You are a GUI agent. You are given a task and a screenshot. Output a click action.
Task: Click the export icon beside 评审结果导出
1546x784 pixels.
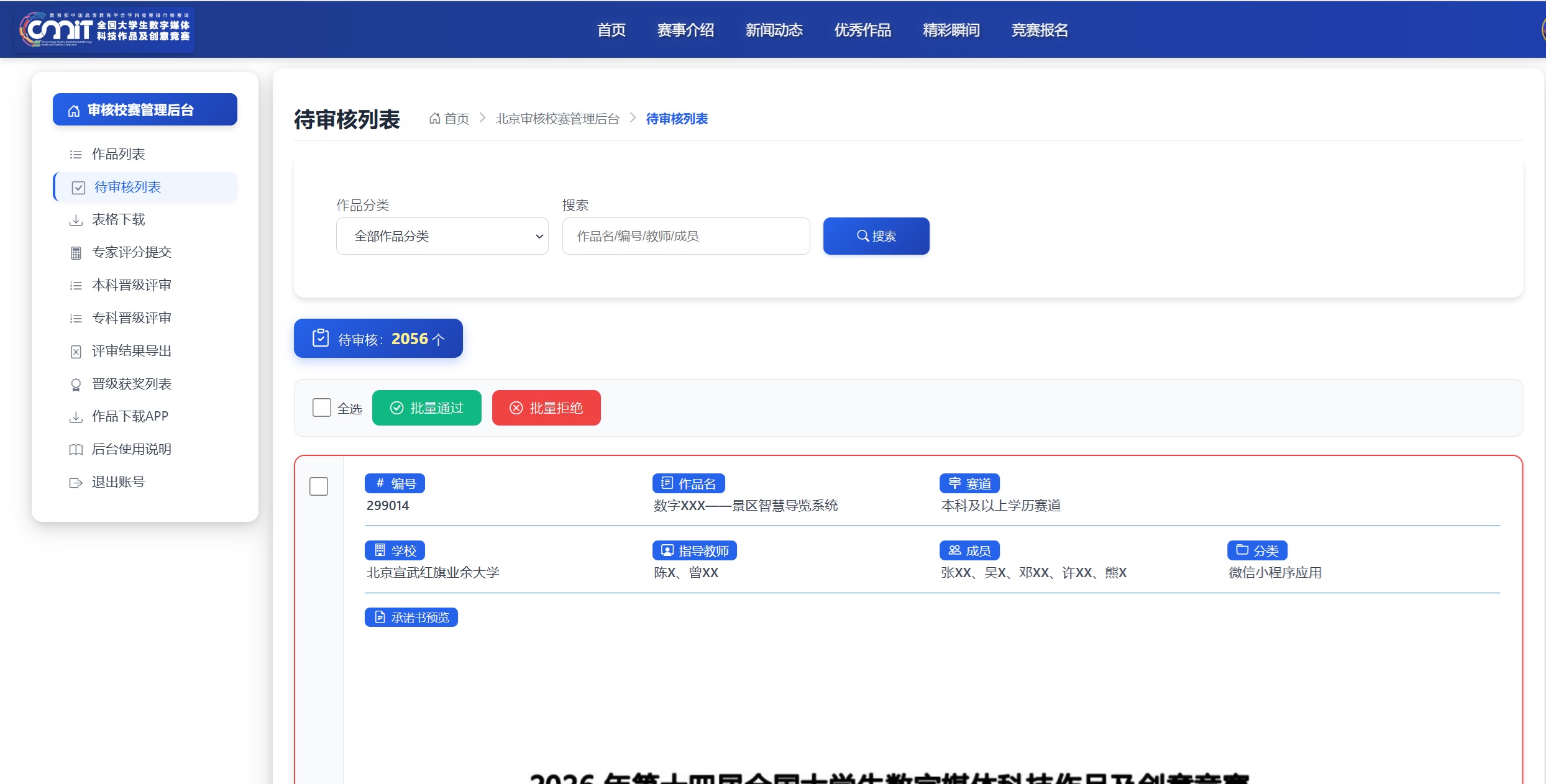click(x=76, y=352)
